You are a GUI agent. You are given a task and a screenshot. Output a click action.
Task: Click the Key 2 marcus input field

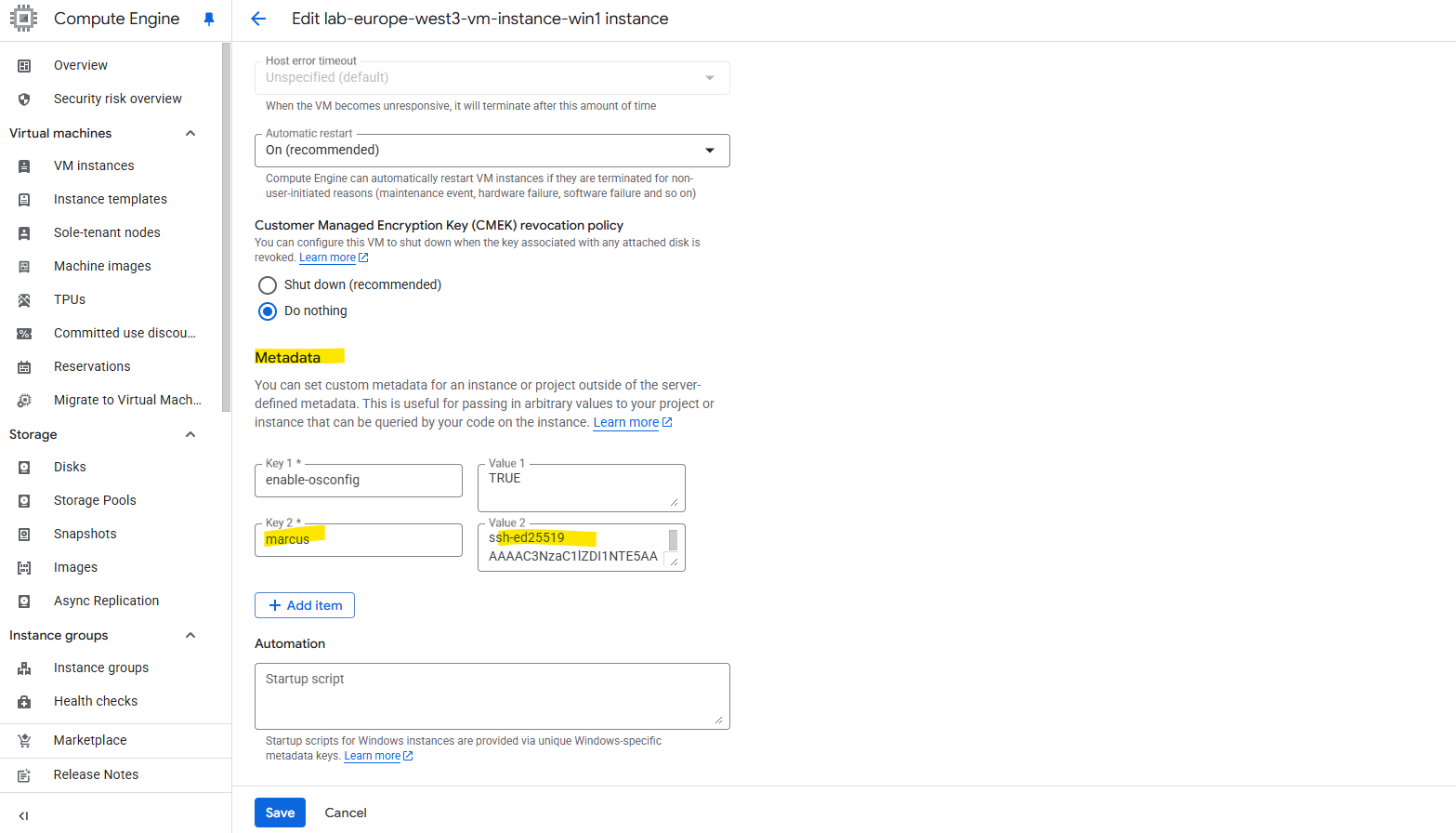359,540
